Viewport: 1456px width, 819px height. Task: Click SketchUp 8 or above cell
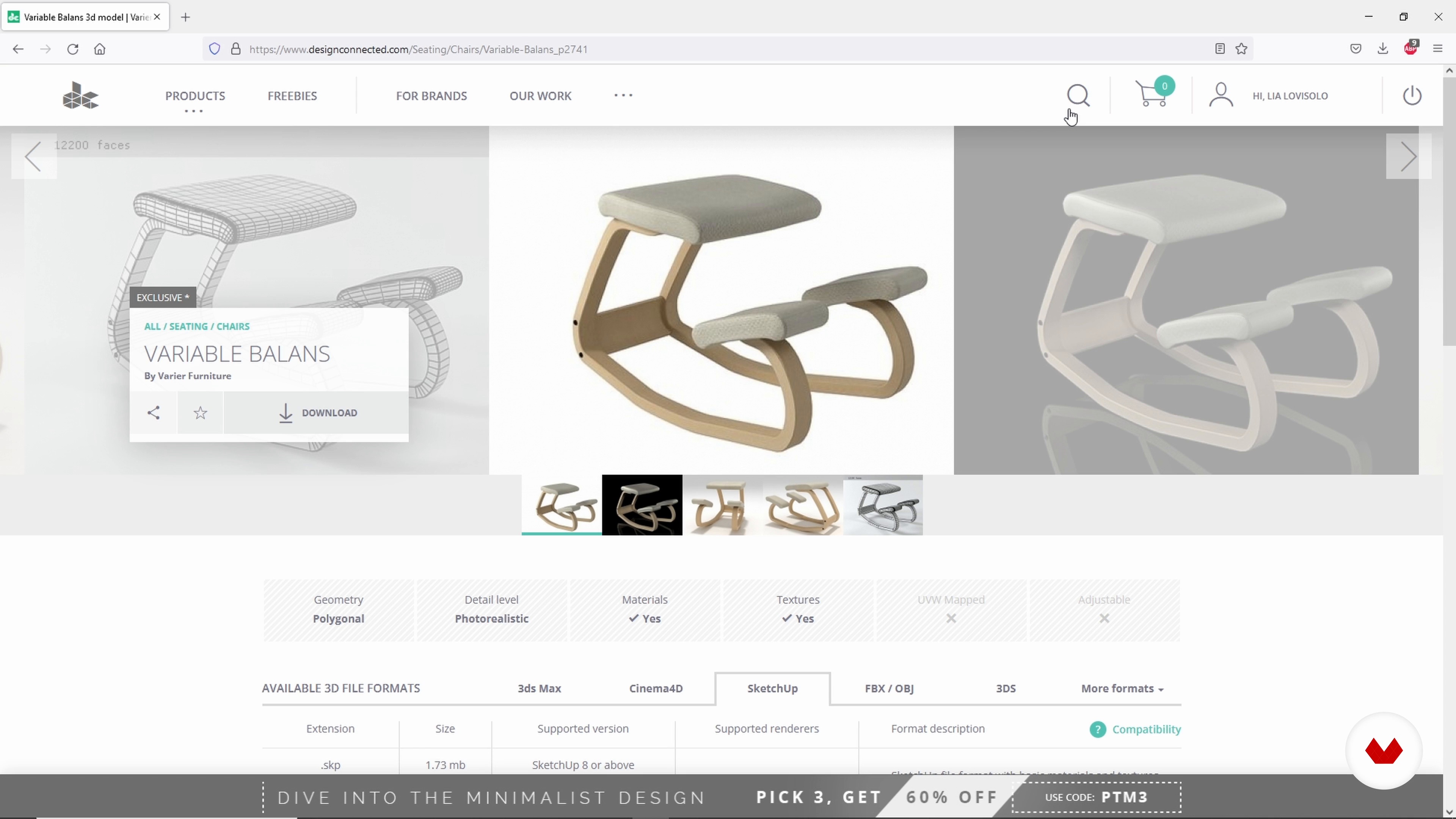583,765
